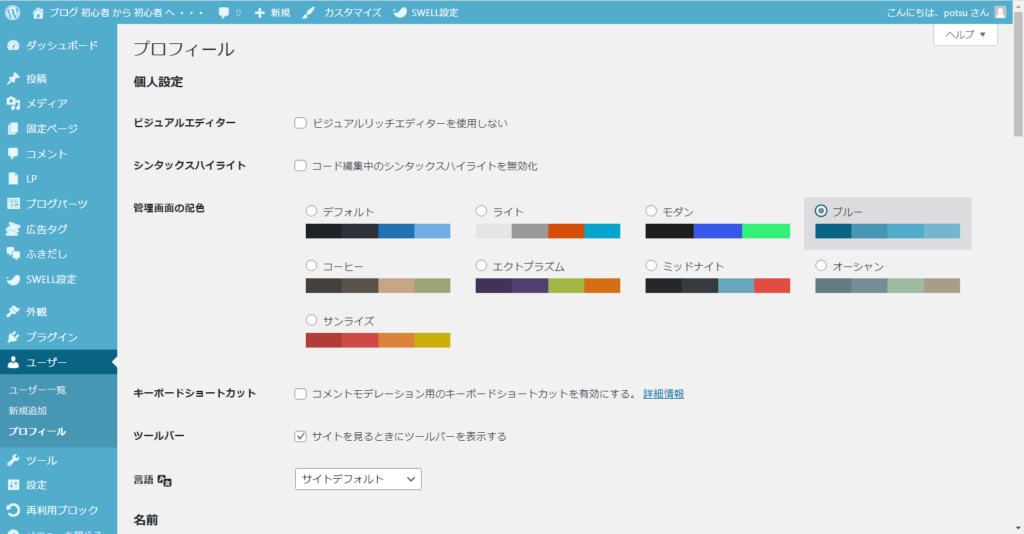Click the user avatar icon top right
Screen dimensions: 1024x534
[x=1001, y=13]
